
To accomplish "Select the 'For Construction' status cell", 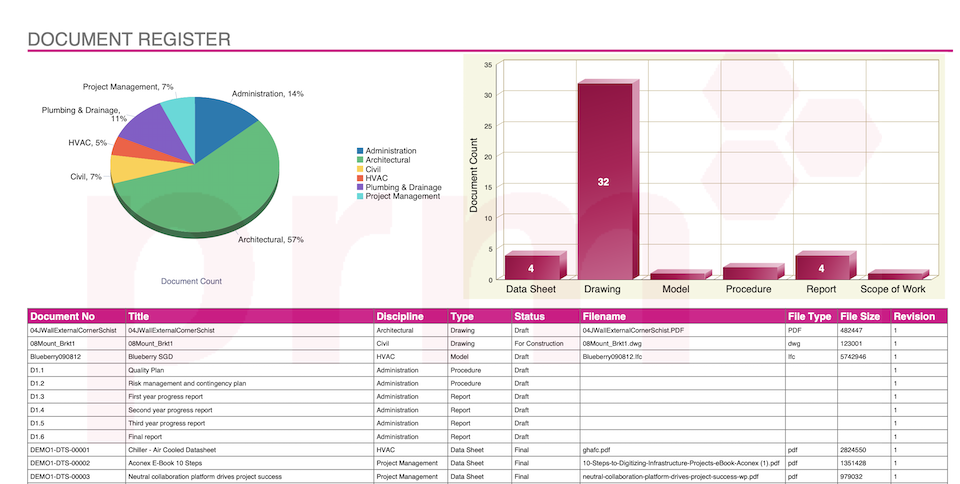I will 538,343.
